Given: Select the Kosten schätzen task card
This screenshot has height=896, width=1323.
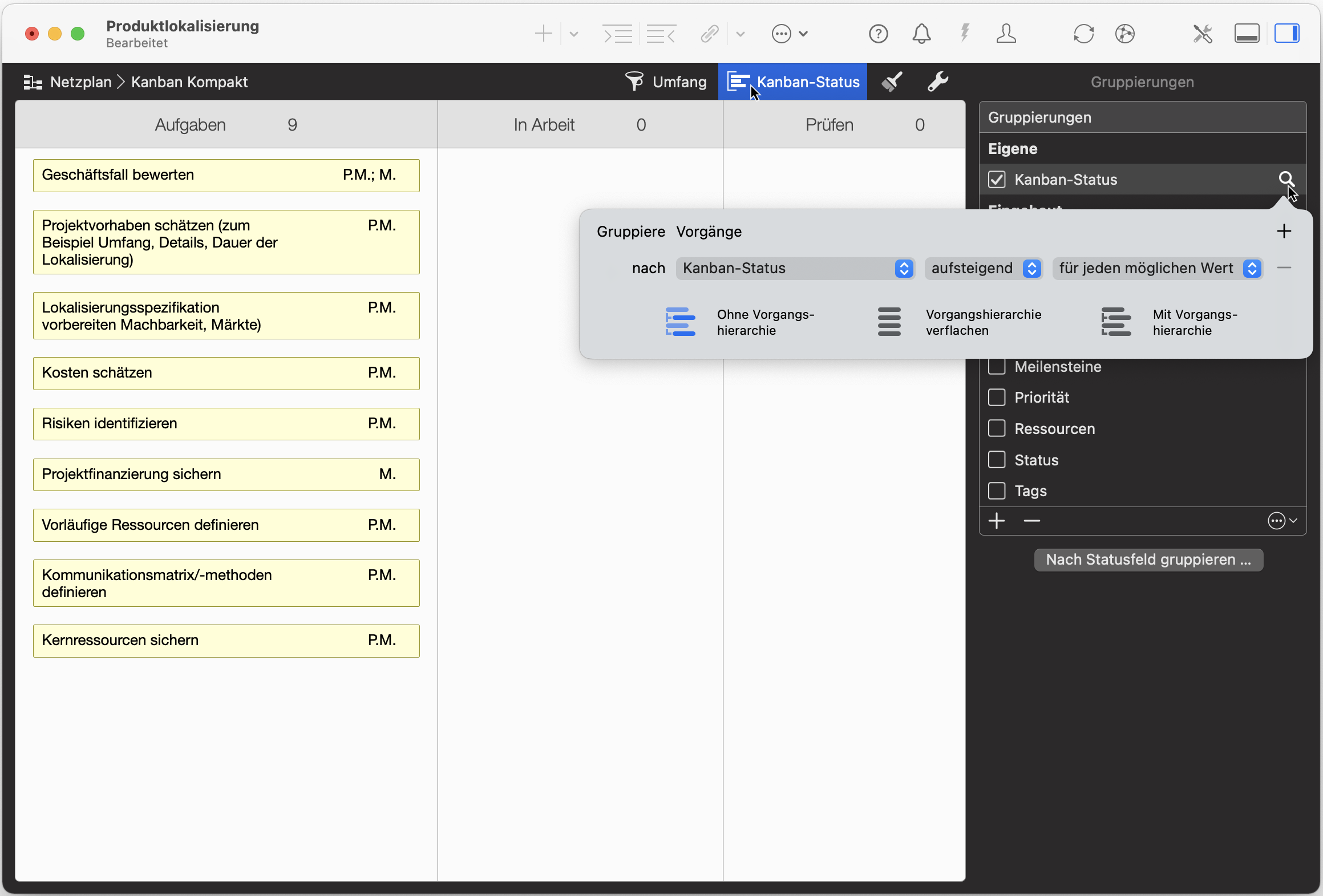Looking at the screenshot, I should (226, 373).
